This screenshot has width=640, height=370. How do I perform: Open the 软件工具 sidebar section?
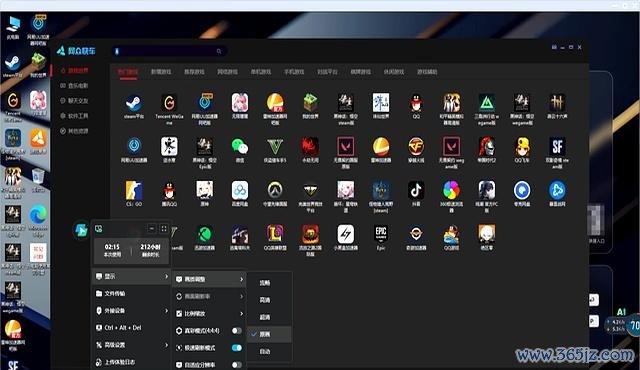74,116
